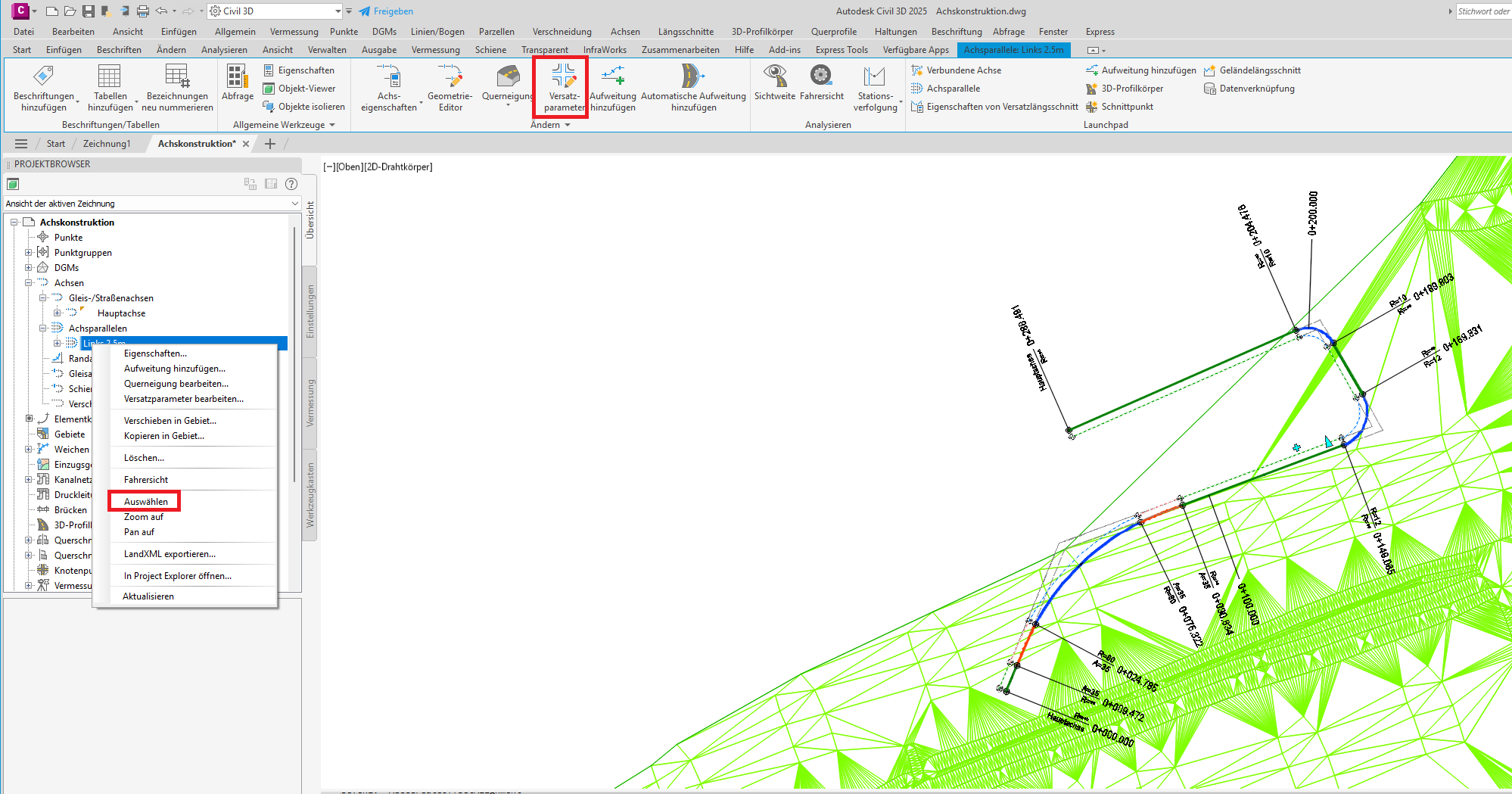Image resolution: width=1512 pixels, height=794 pixels.
Task: Open the Verbundene Achse tool
Action: [x=957, y=70]
